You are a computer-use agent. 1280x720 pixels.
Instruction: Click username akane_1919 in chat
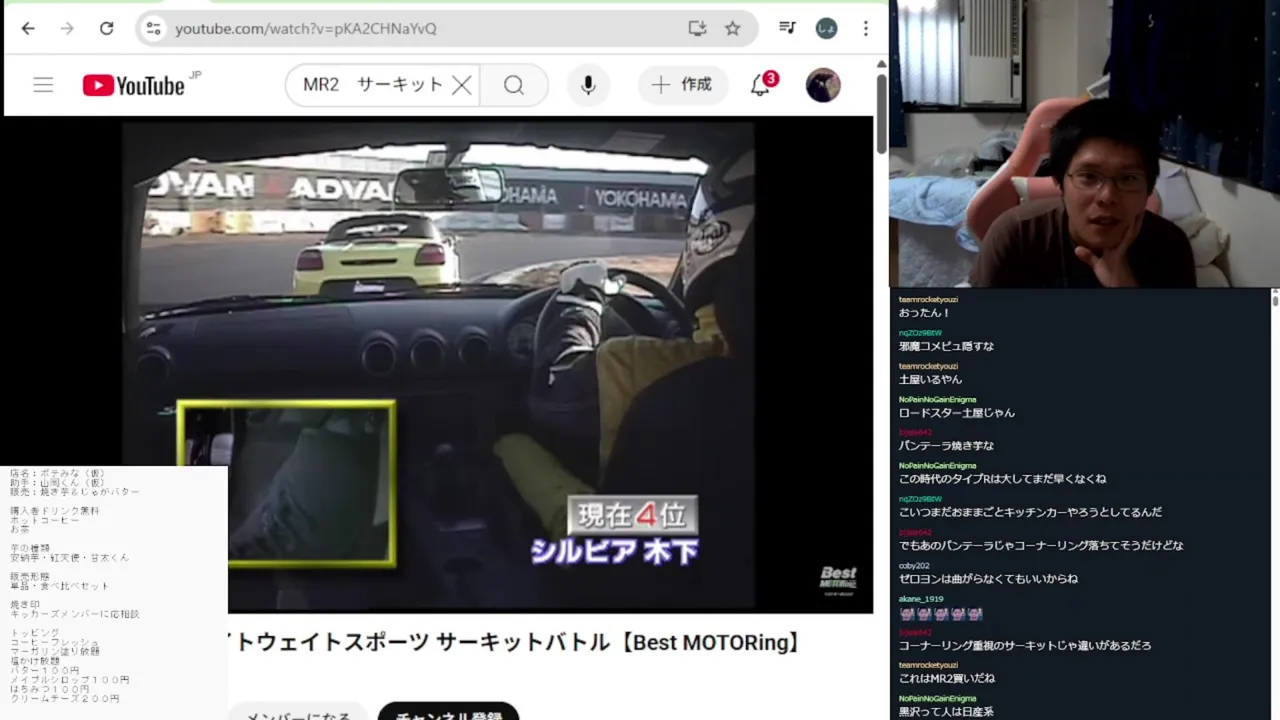click(x=921, y=598)
